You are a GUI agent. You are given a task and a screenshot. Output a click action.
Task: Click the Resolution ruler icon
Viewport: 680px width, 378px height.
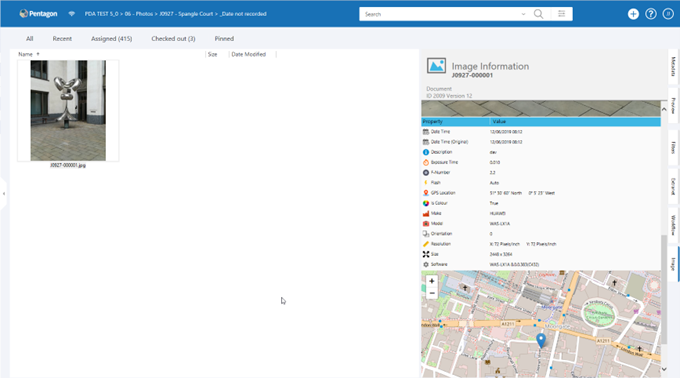426,244
